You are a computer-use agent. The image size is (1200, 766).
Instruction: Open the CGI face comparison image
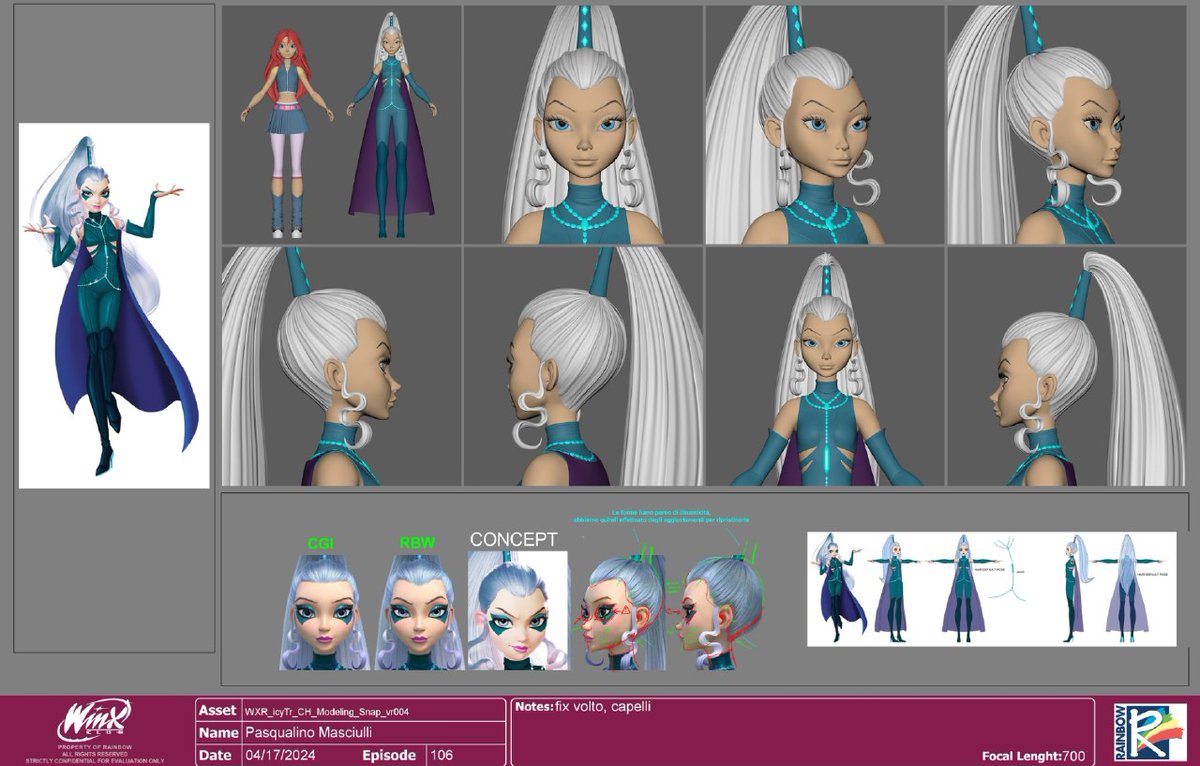324,611
